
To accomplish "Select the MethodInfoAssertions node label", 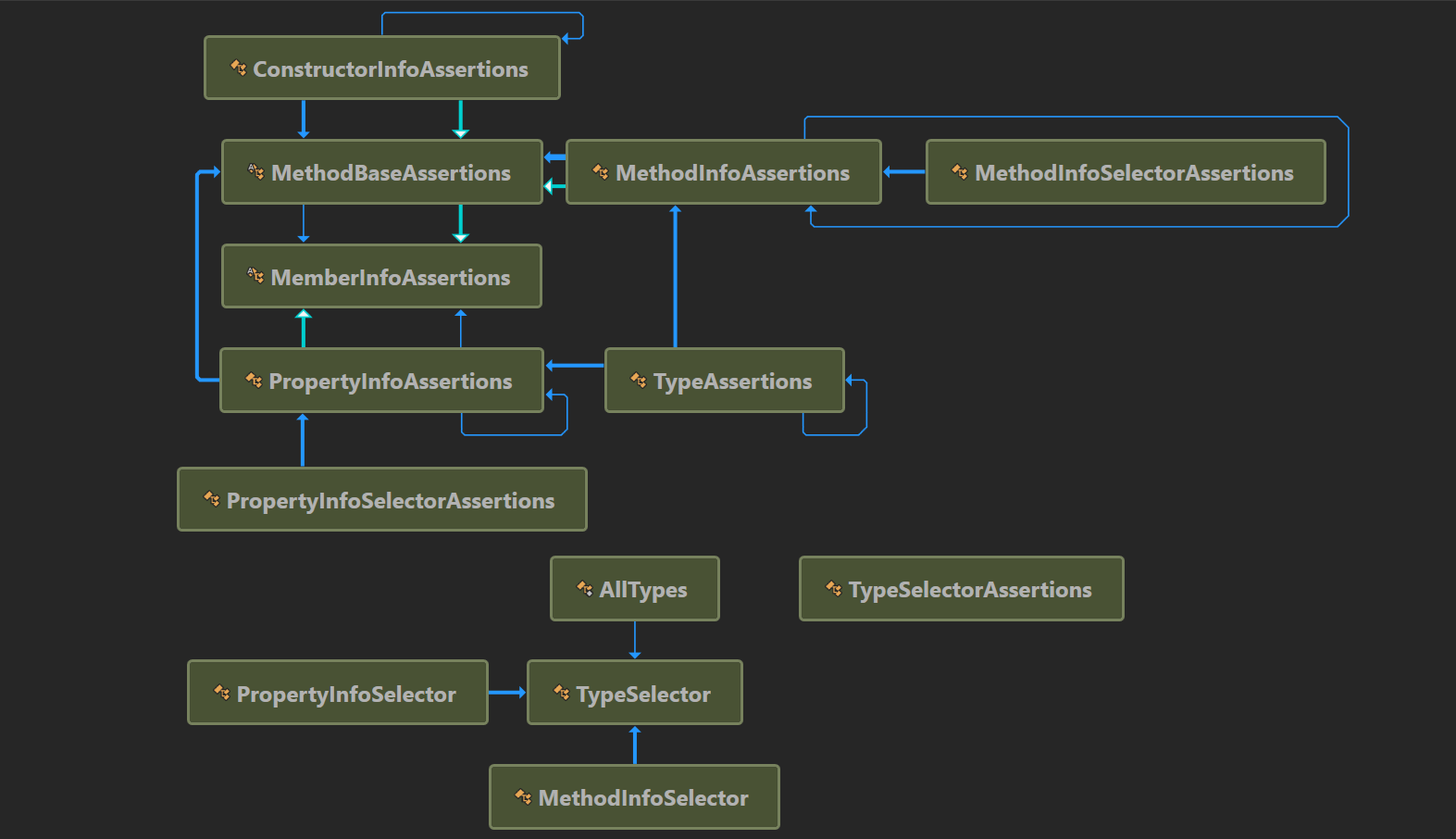I will pyautogui.click(x=732, y=173).
